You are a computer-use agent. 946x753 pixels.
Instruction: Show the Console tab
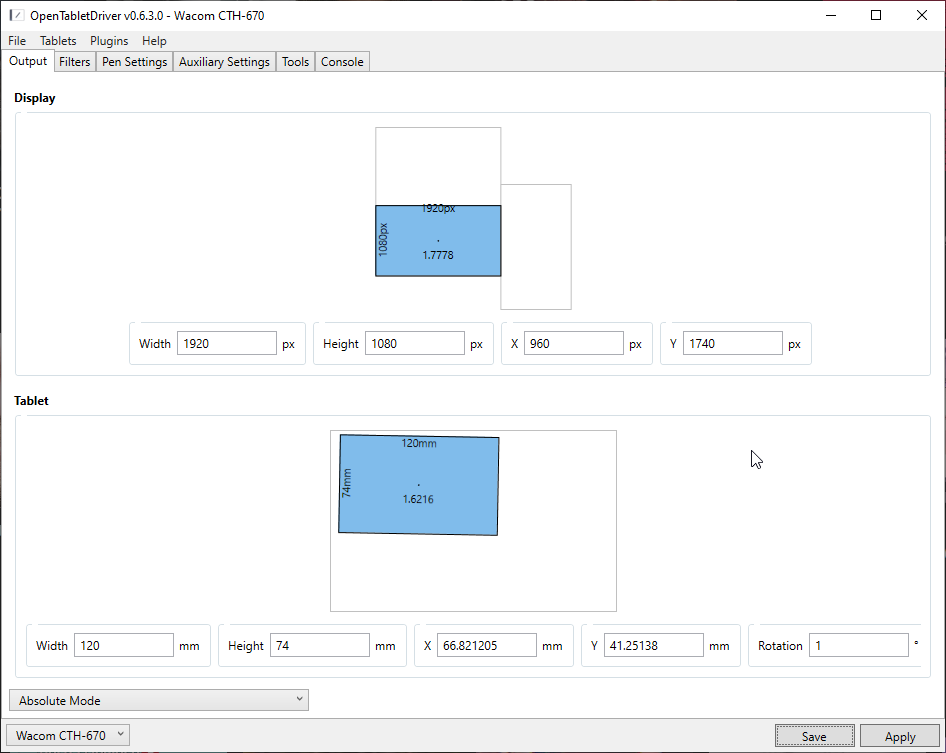(x=342, y=62)
